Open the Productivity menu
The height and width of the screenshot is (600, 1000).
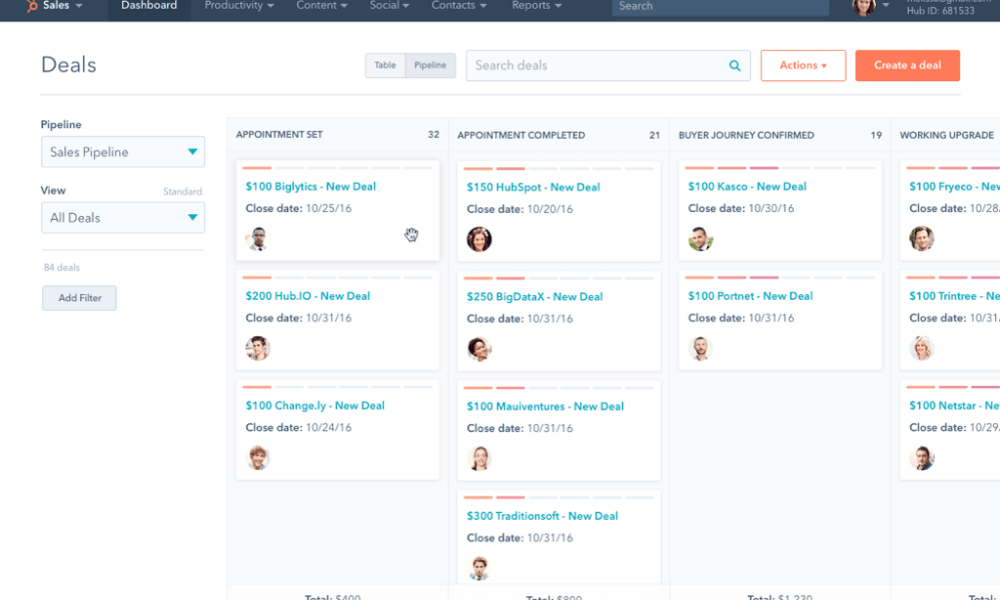tap(239, 6)
